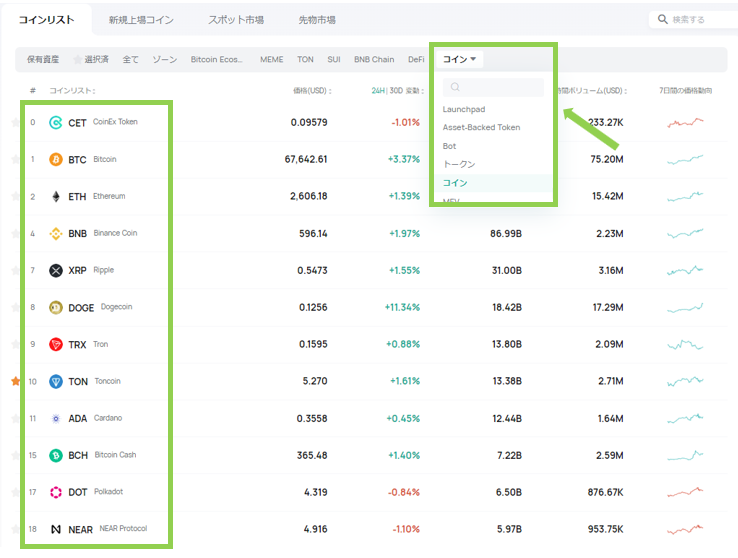The width and height of the screenshot is (738, 558).
Task: Filter by DeFi category
Action: click(x=416, y=59)
